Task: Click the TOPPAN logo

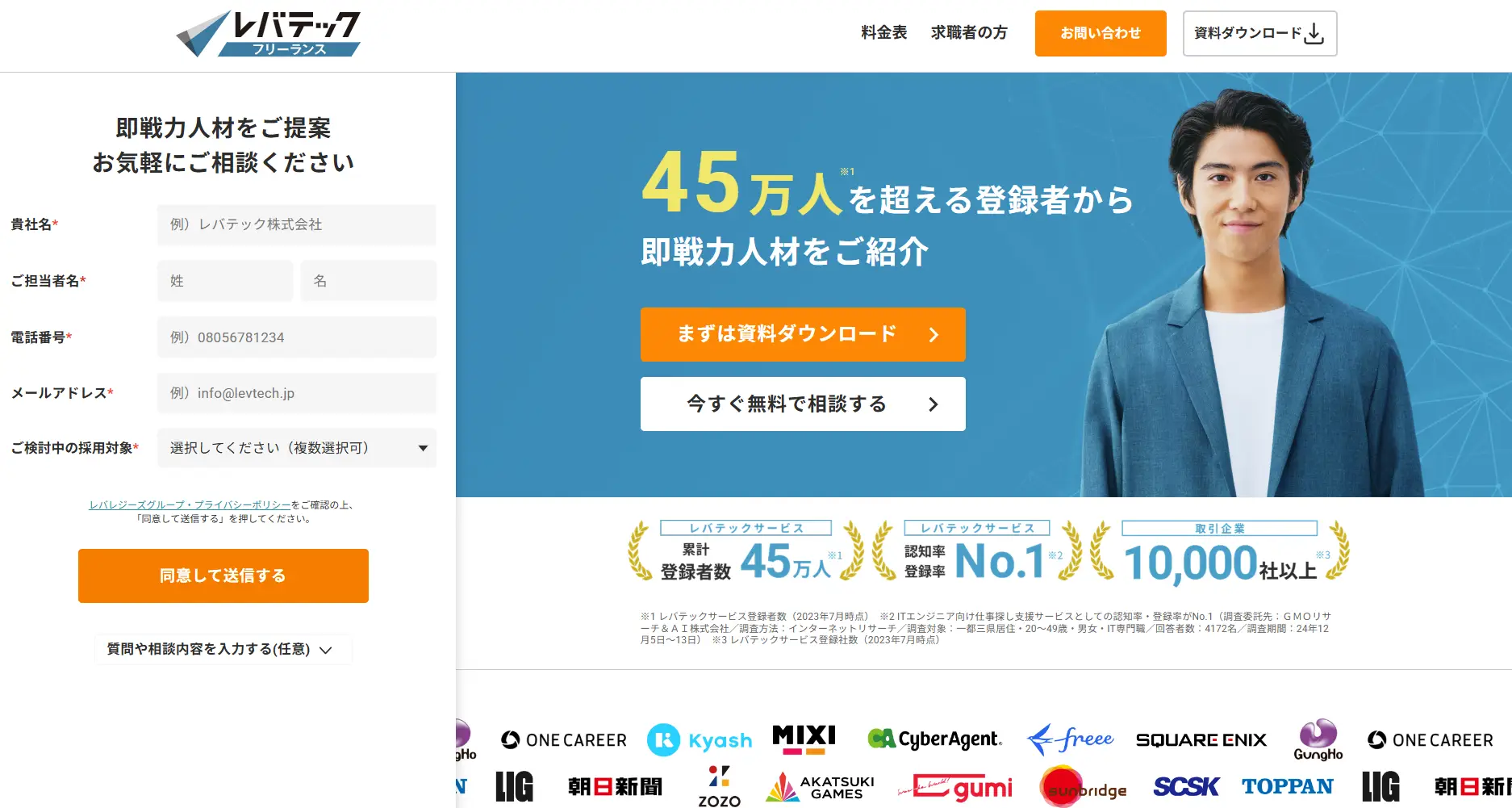Action: (x=1287, y=786)
